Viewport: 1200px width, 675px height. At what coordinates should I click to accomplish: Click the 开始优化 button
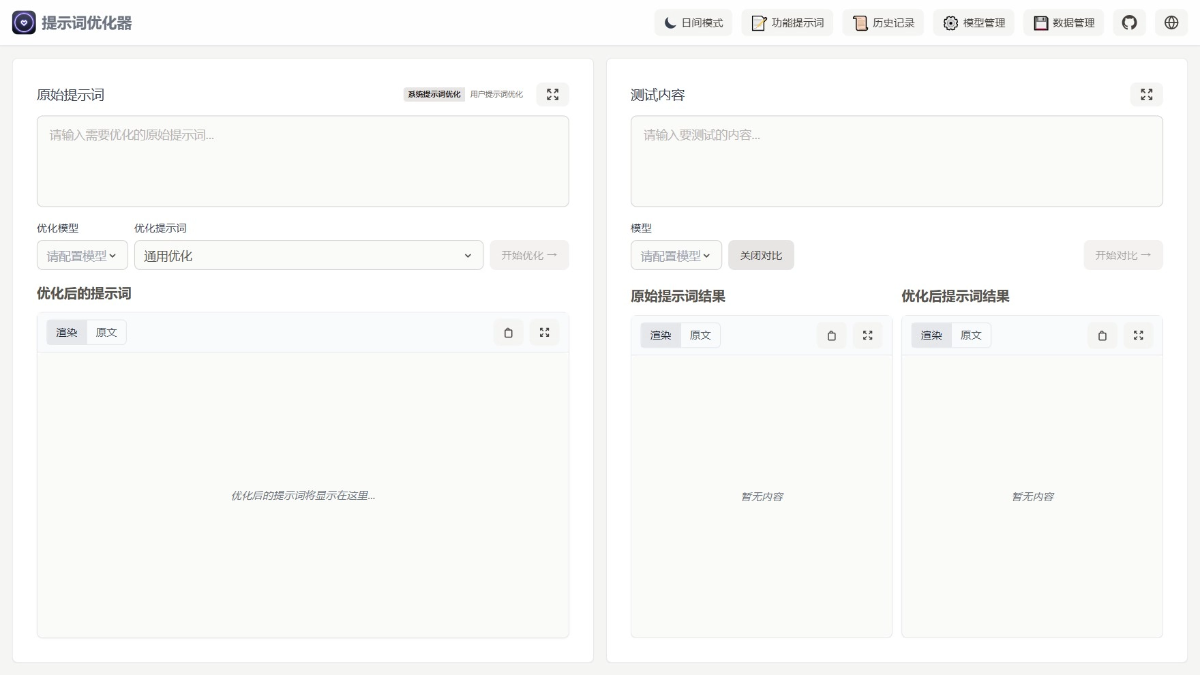(x=529, y=255)
